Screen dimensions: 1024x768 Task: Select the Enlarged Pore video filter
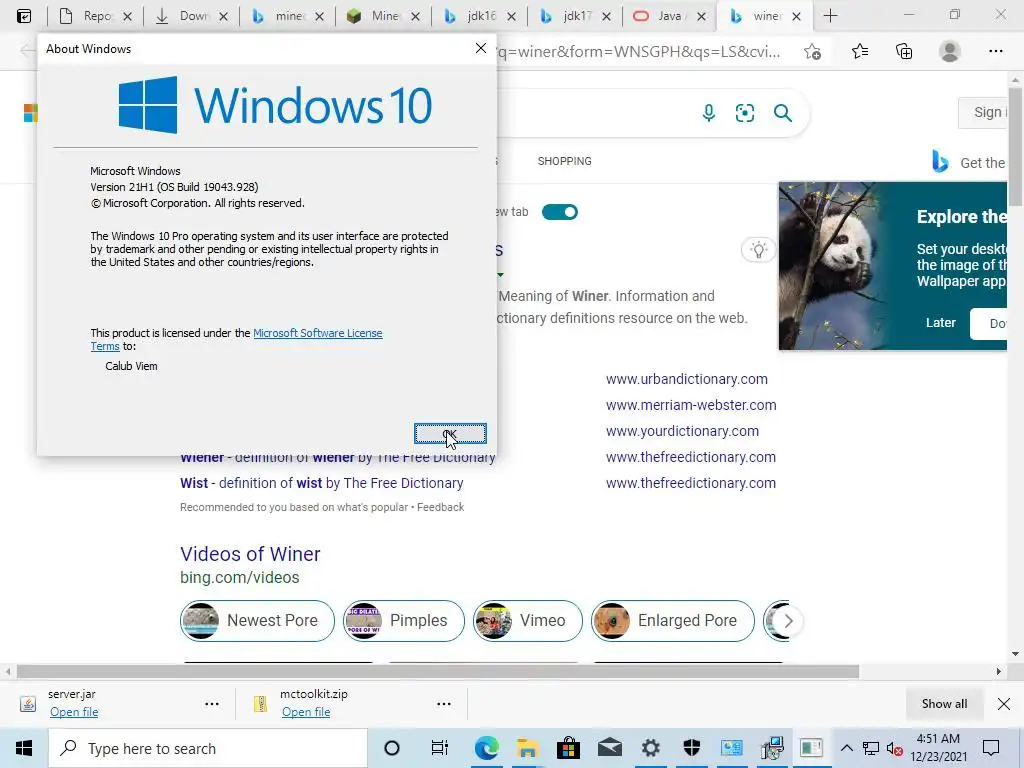coord(673,620)
